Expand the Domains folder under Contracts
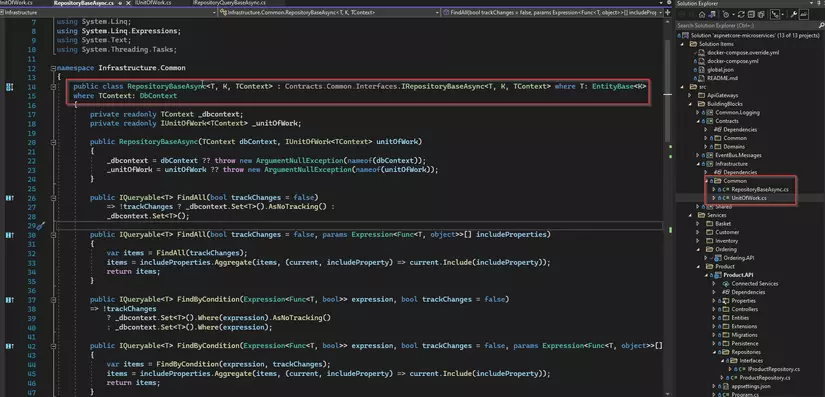Image resolution: width=825 pixels, height=397 pixels. point(706,147)
